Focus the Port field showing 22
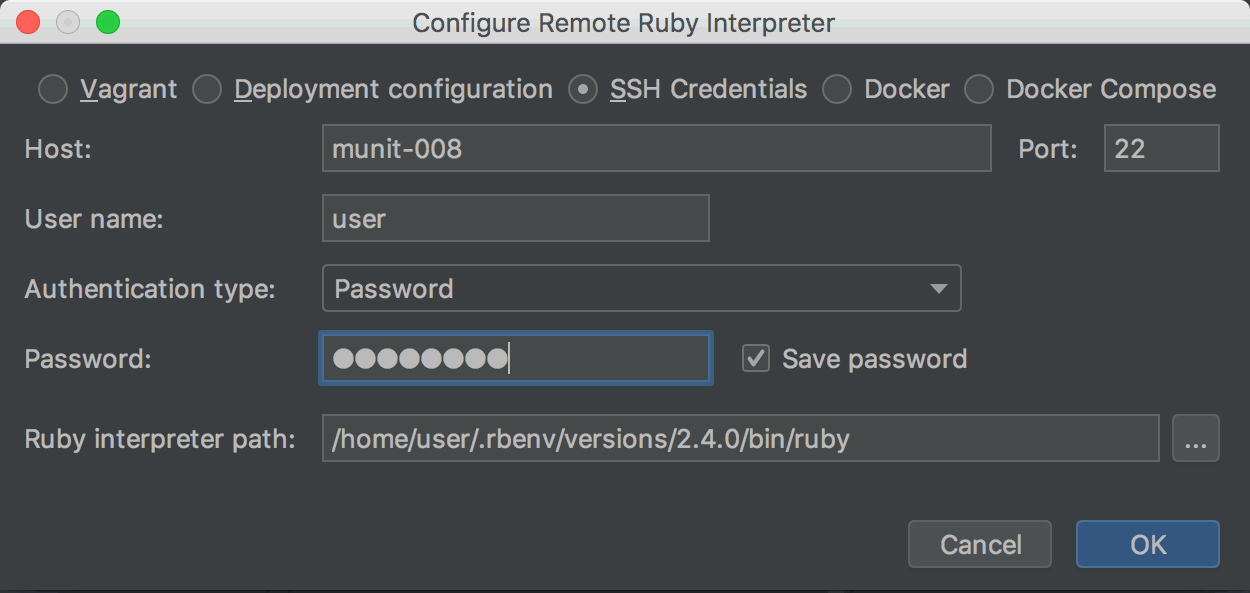Screen dimensions: 1250x593 (x=1161, y=149)
